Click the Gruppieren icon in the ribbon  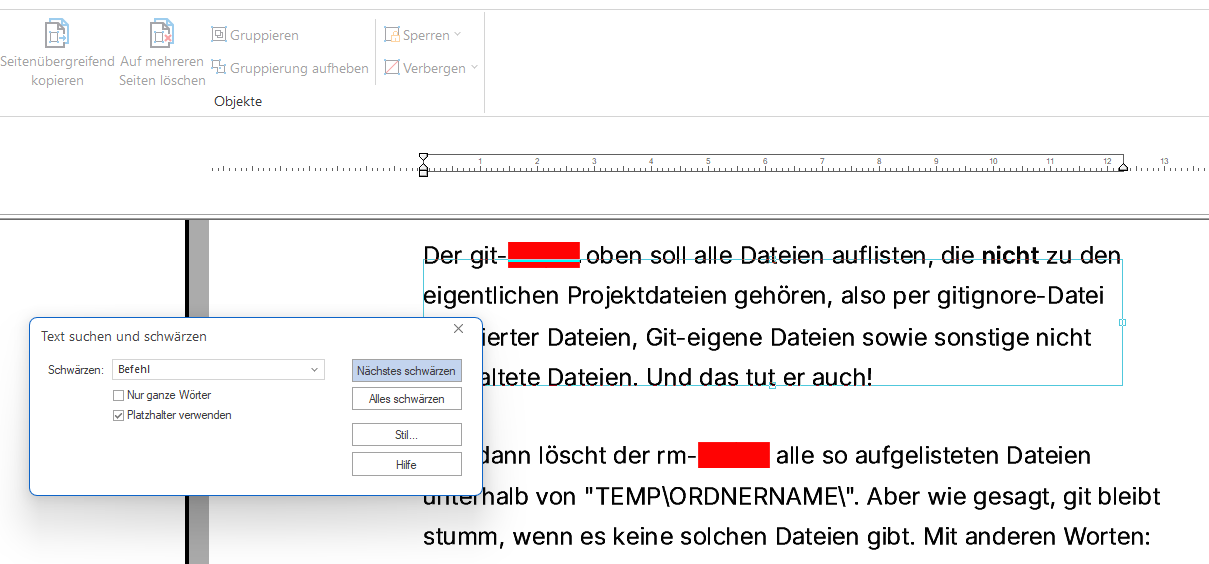click(x=219, y=35)
